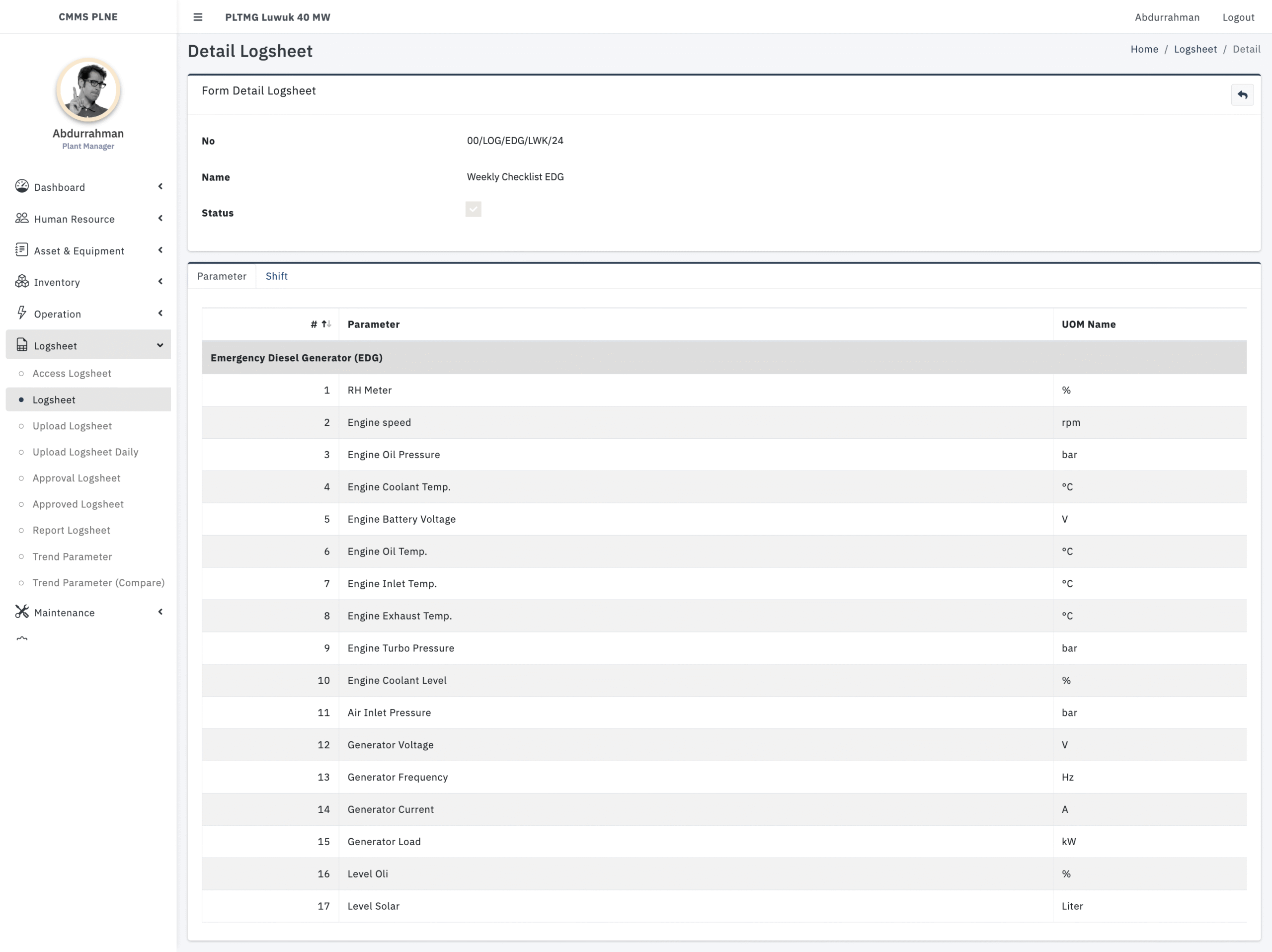Click the Parameter column header
This screenshot has height=952, width=1272.
696,324
